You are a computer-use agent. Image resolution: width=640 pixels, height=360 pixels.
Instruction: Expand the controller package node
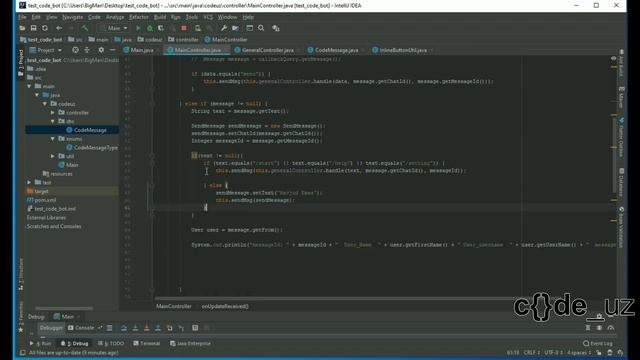click(x=53, y=112)
